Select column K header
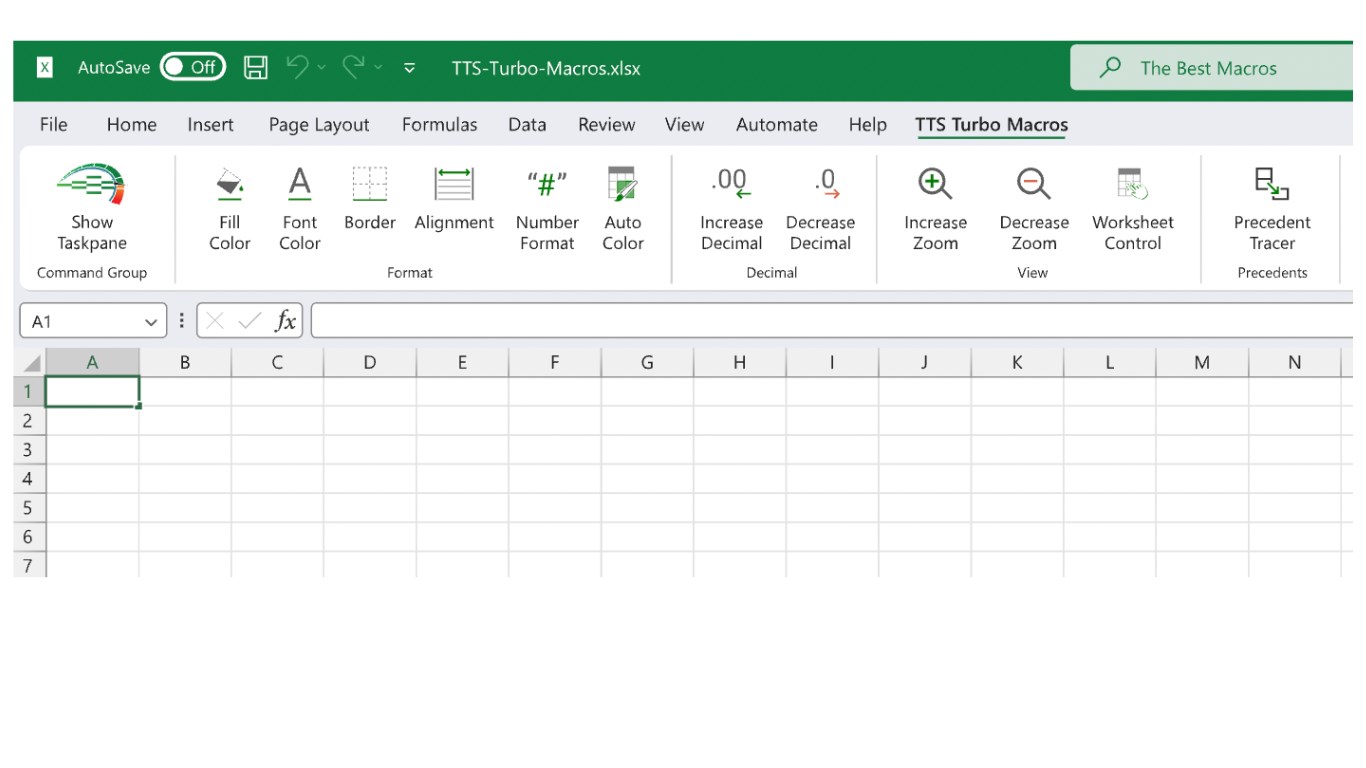Screen dimensions: 1366x768 click(x=1017, y=363)
